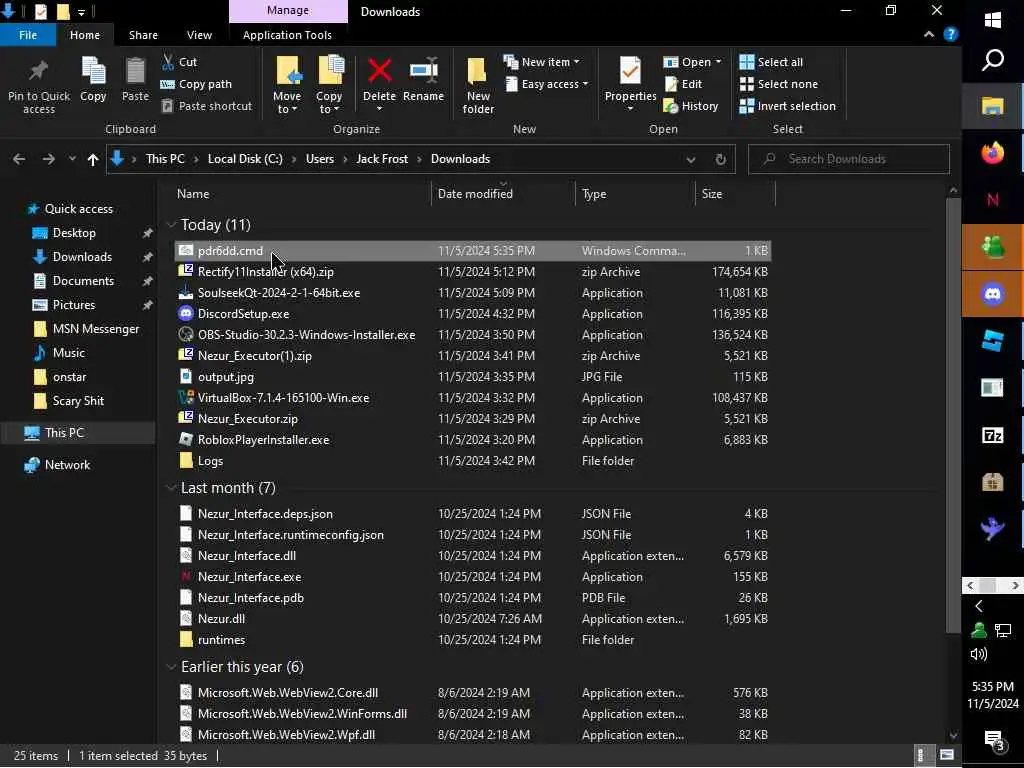Click the volume speaker tray icon
1024x768 pixels.
[x=978, y=654]
